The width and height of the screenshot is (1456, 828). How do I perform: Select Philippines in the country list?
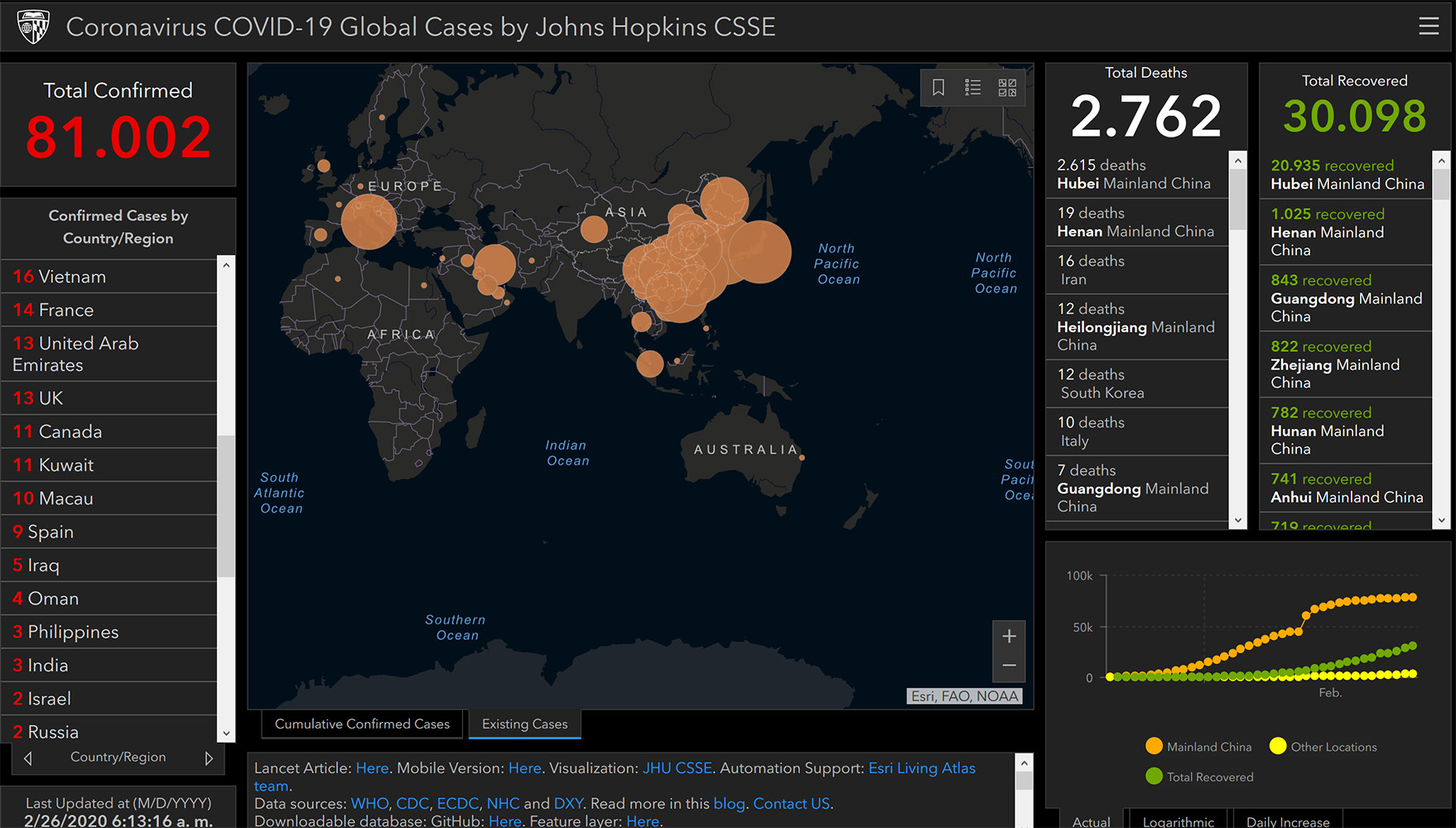click(x=109, y=632)
